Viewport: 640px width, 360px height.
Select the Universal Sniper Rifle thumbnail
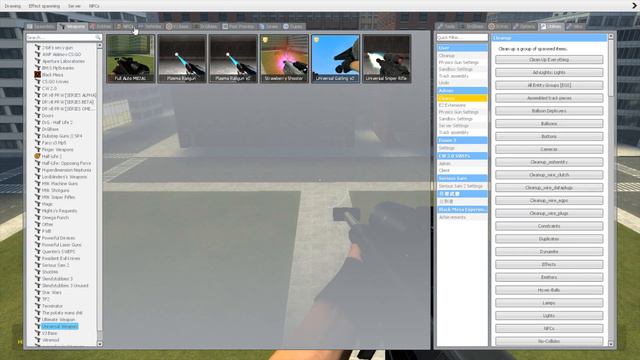387,59
